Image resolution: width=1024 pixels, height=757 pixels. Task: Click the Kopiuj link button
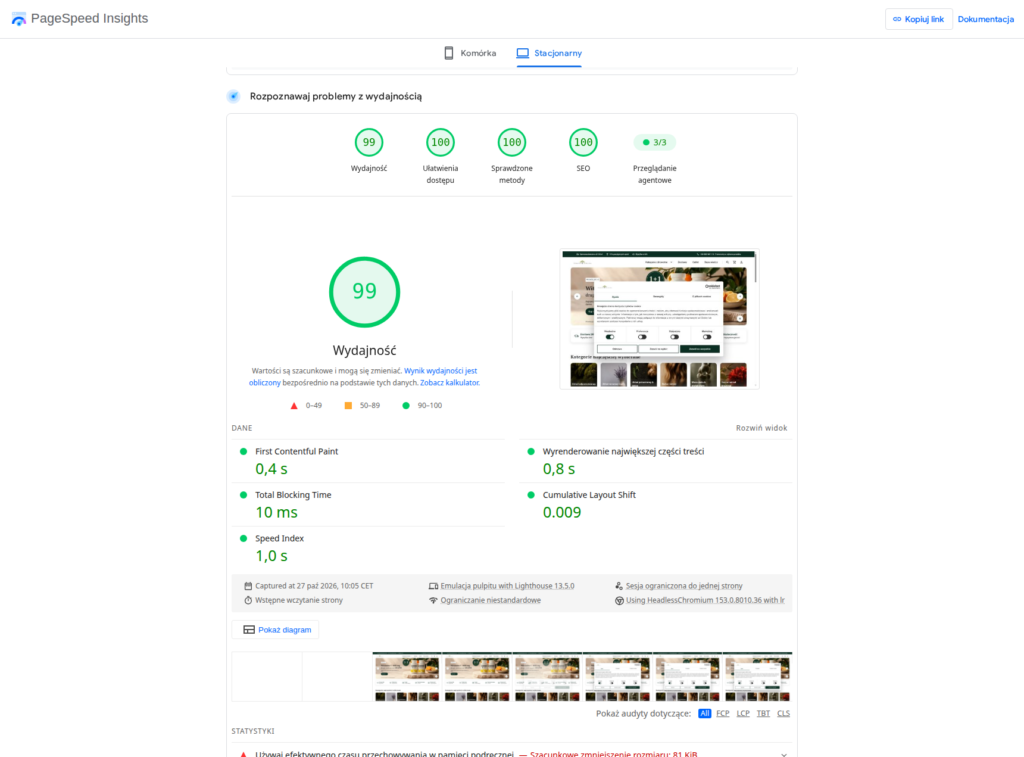click(919, 19)
